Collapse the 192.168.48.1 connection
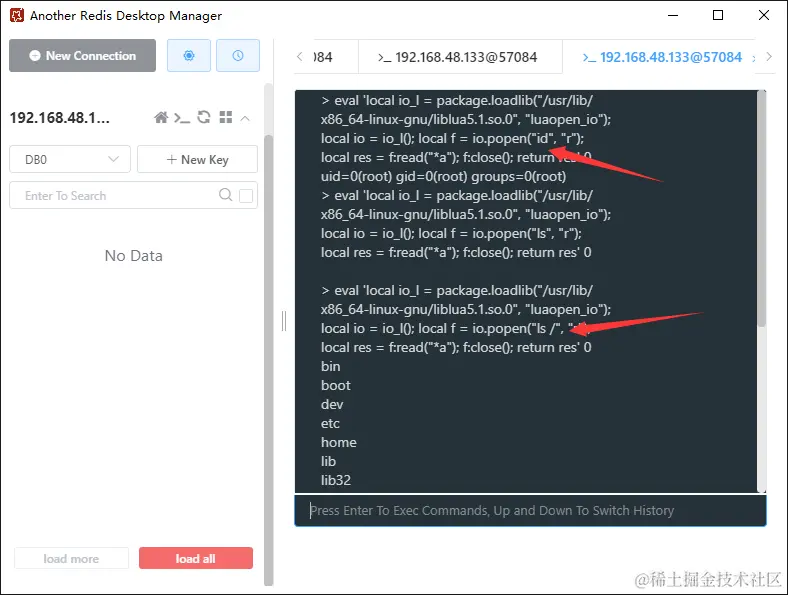Image resolution: width=788 pixels, height=595 pixels. tap(245, 119)
